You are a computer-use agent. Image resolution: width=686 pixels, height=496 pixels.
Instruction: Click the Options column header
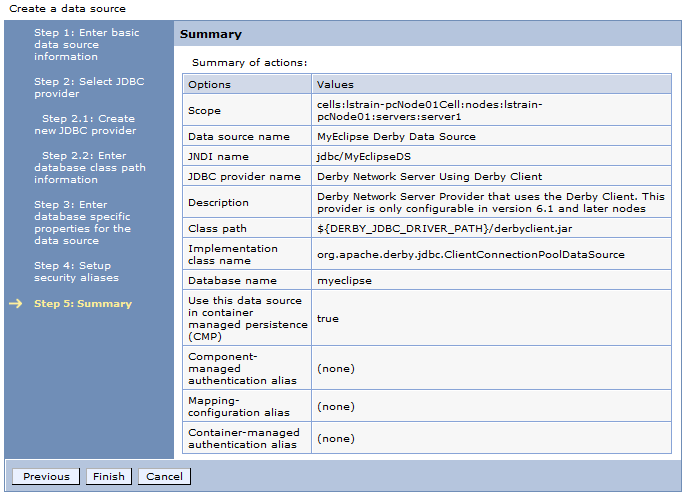point(210,85)
